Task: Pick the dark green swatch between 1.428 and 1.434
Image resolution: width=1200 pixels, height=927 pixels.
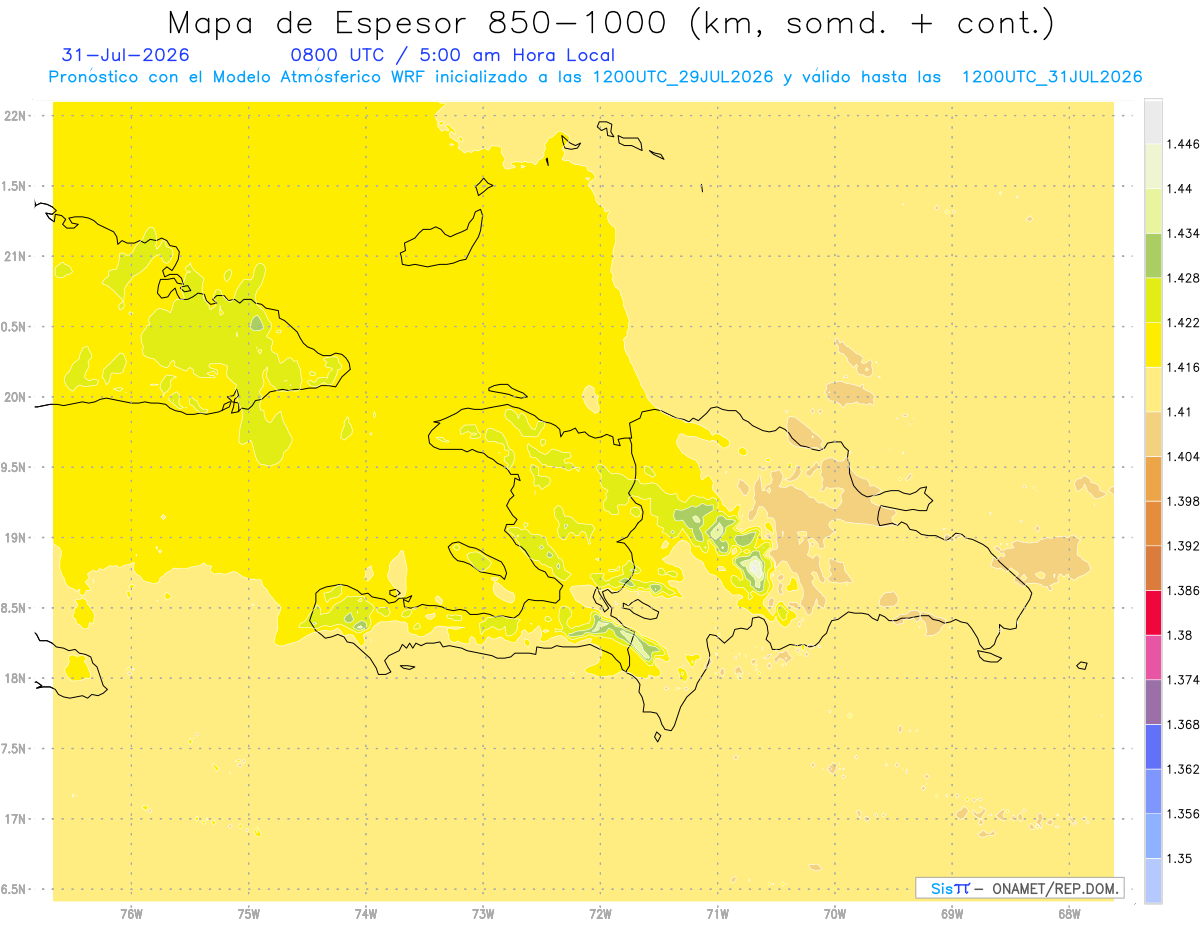Action: 1153,256
